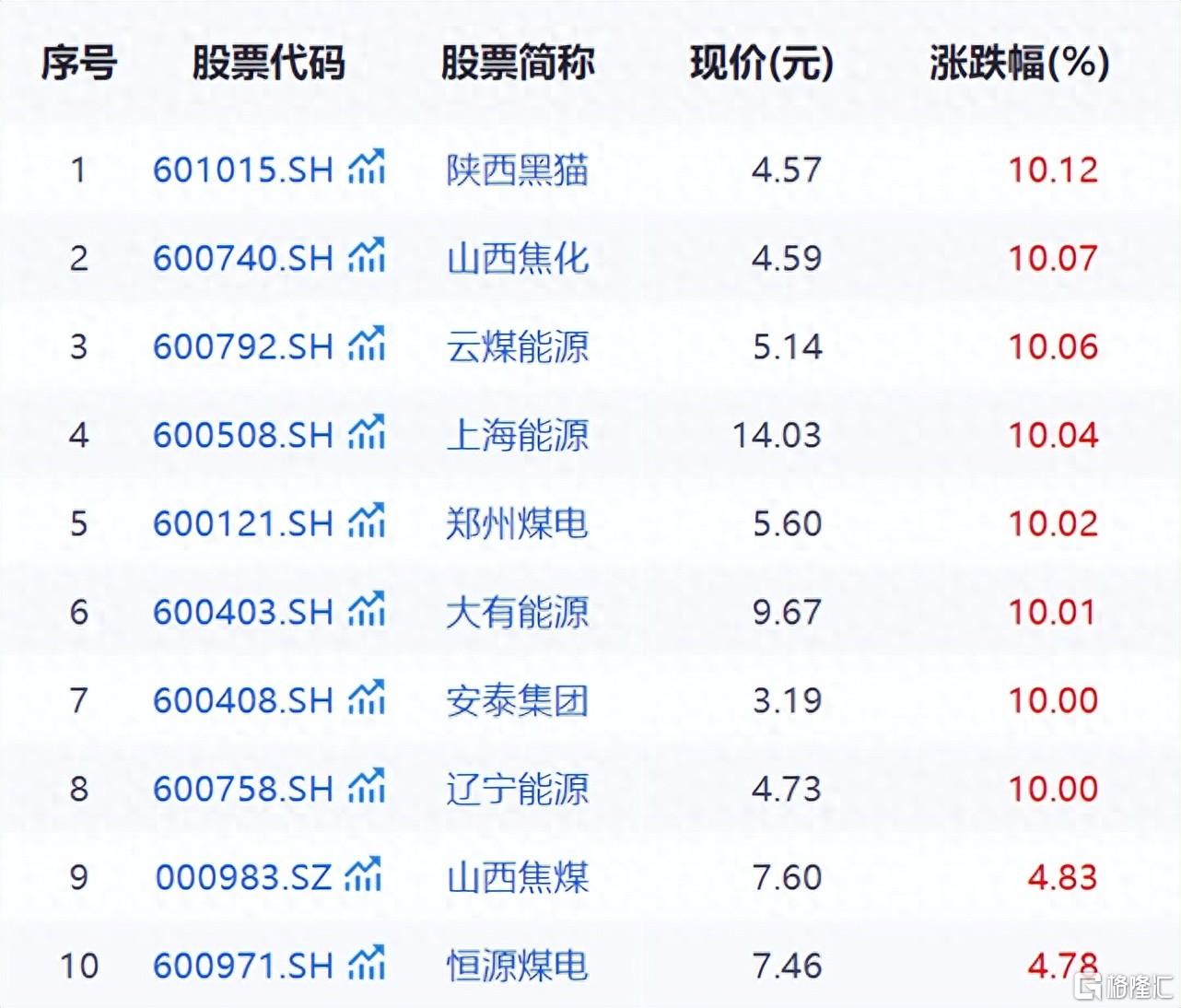1181x1008 pixels.
Task: Click the 现价(元) column header
Action: point(761,64)
